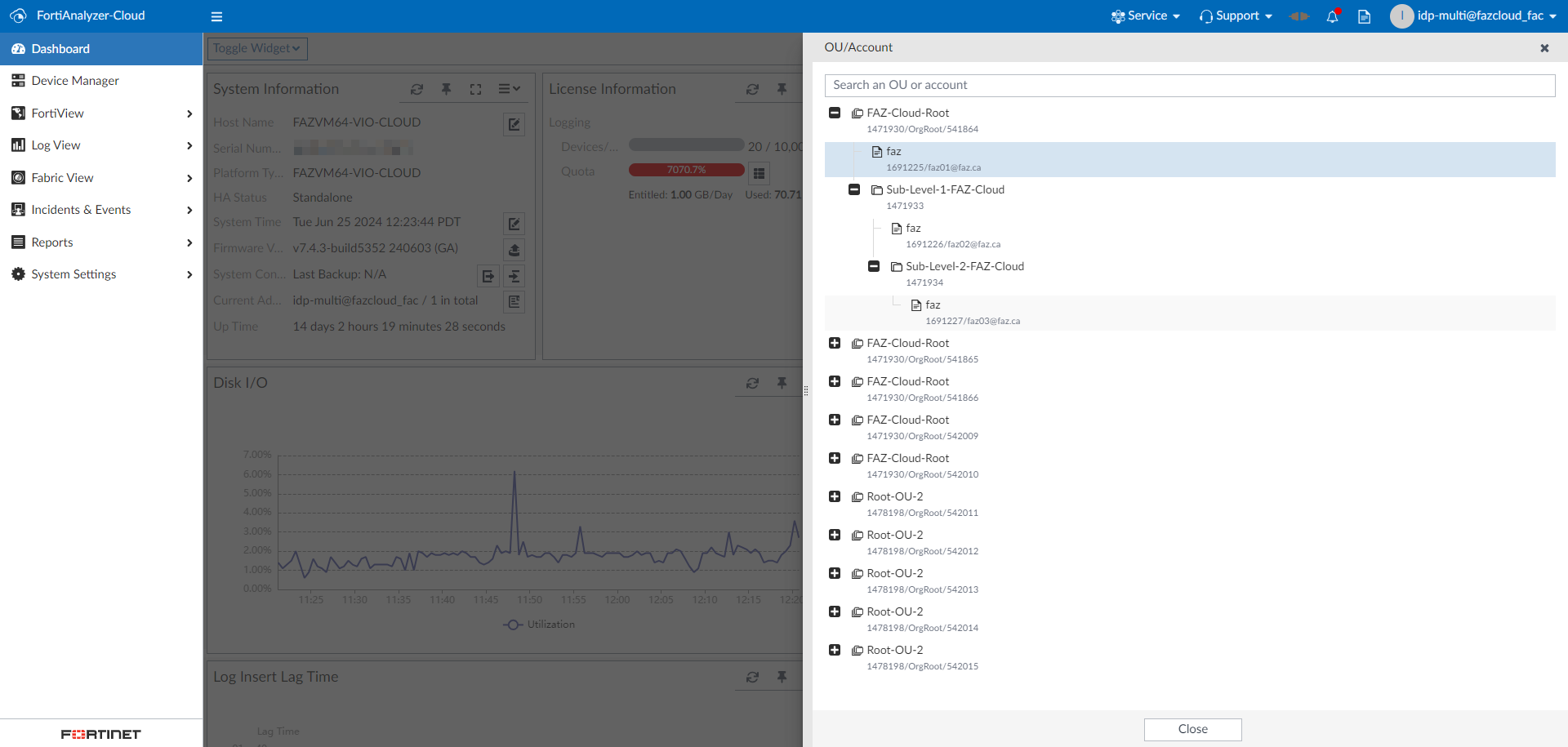The width and height of the screenshot is (1568, 747).
Task: Click the Close button in OU/Account panel
Action: pos(1192,729)
